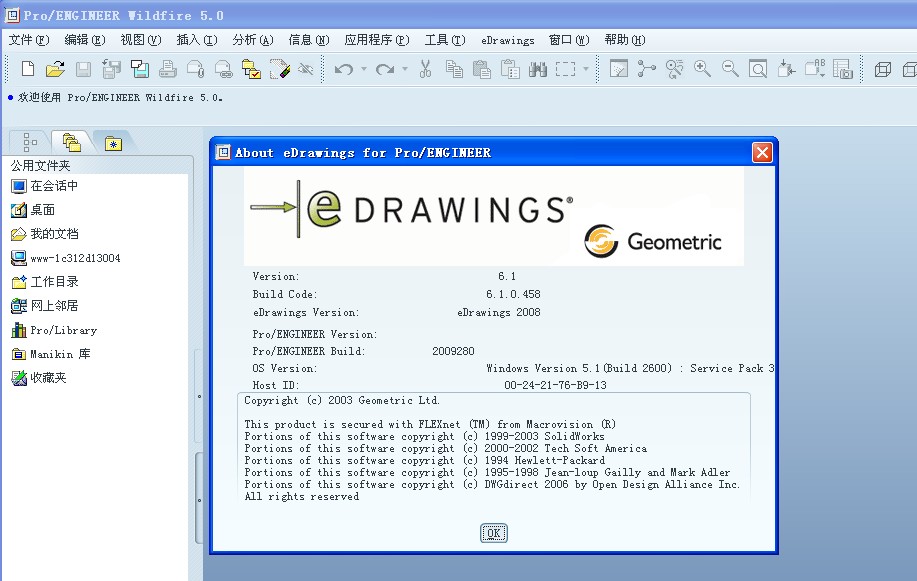This screenshot has height=581, width=917.
Task: Click the Undo arrow icon
Action: click(x=344, y=69)
